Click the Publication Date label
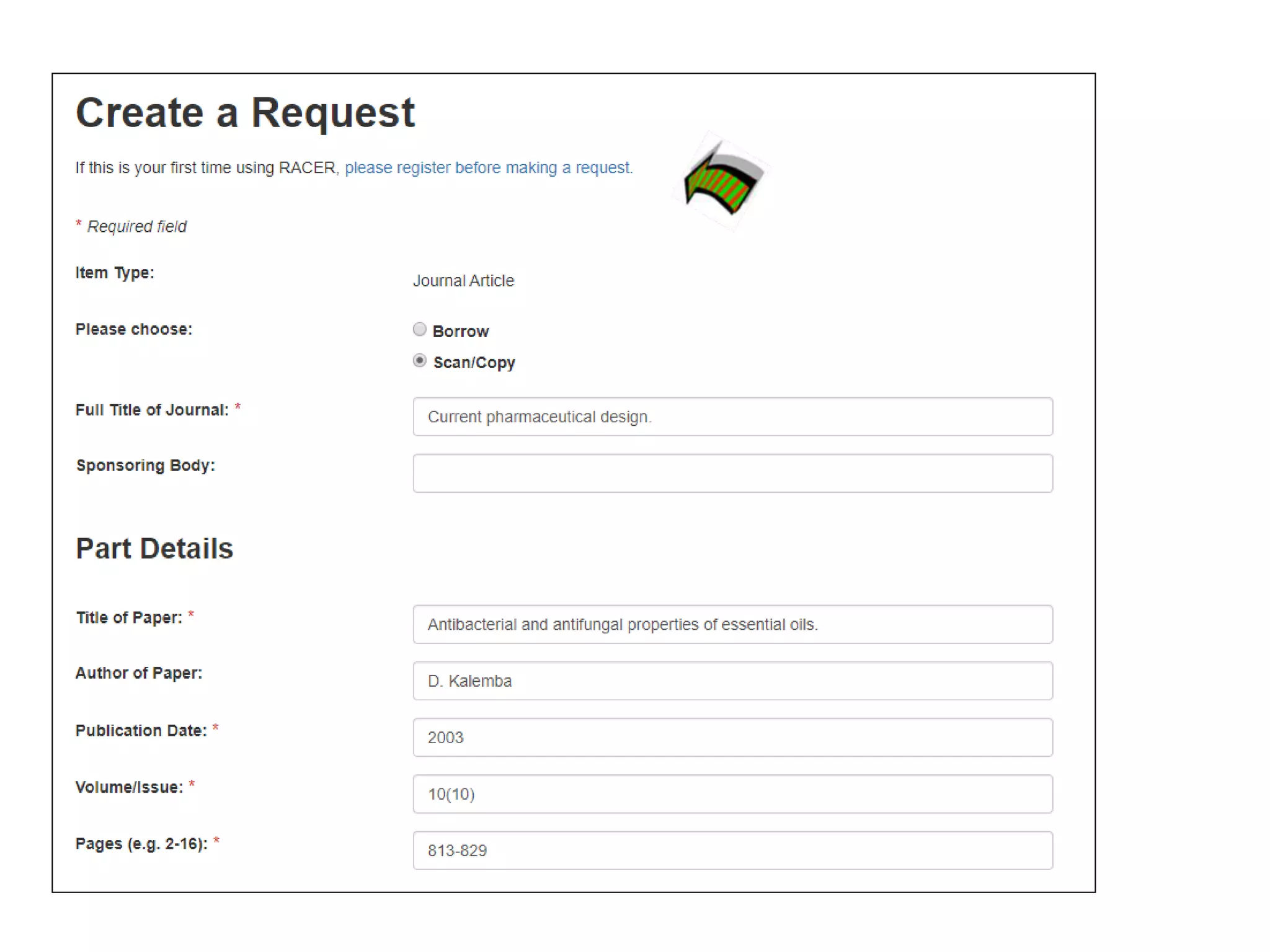1270x952 pixels. point(141,731)
